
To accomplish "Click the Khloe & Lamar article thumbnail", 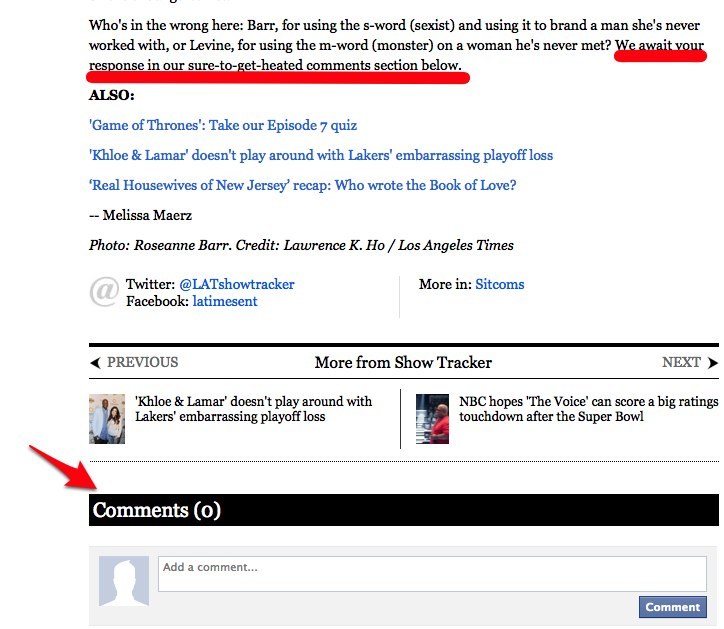I will coord(107,418).
